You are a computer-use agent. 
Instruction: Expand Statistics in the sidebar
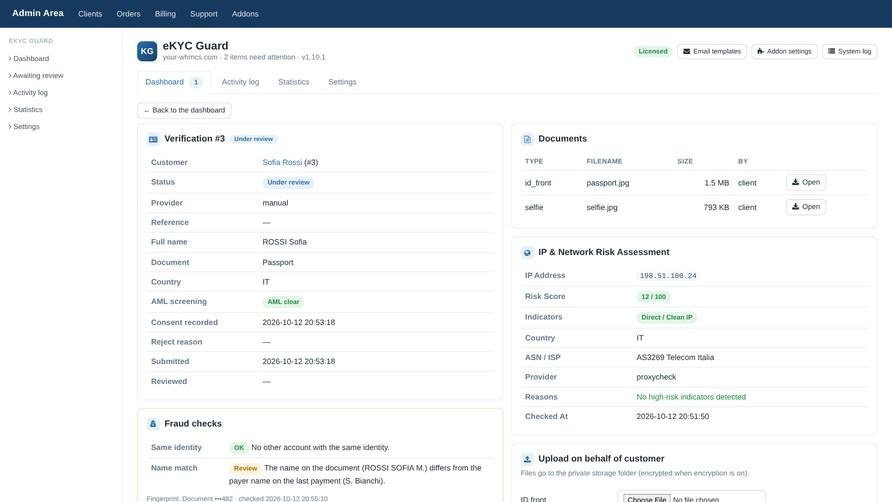click(26, 110)
